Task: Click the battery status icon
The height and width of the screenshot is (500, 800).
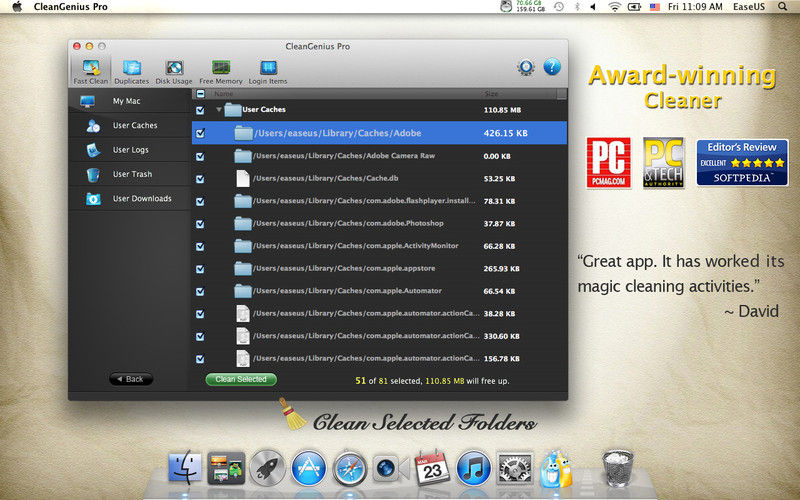Action: point(634,7)
